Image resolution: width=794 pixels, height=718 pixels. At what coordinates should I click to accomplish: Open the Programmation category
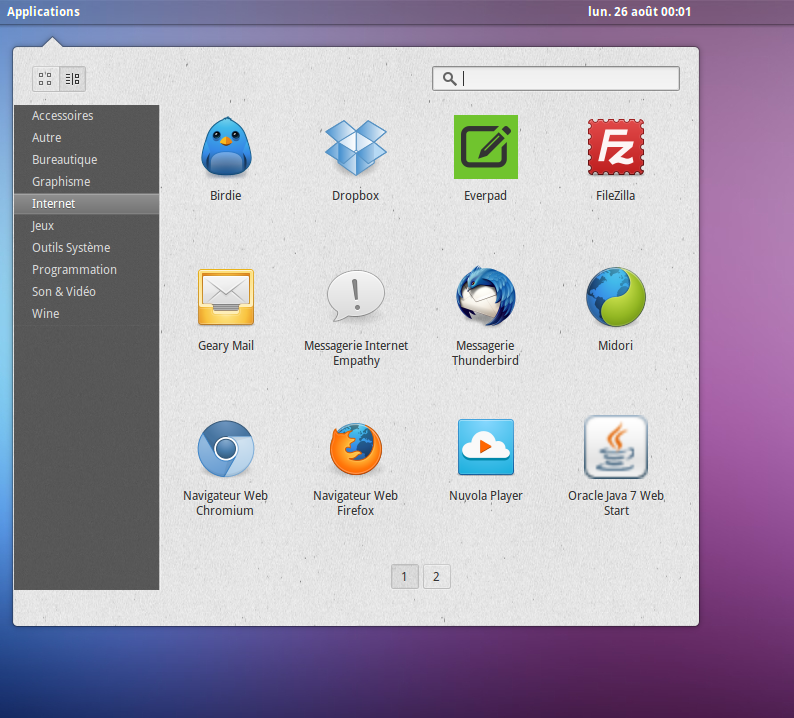(87, 269)
